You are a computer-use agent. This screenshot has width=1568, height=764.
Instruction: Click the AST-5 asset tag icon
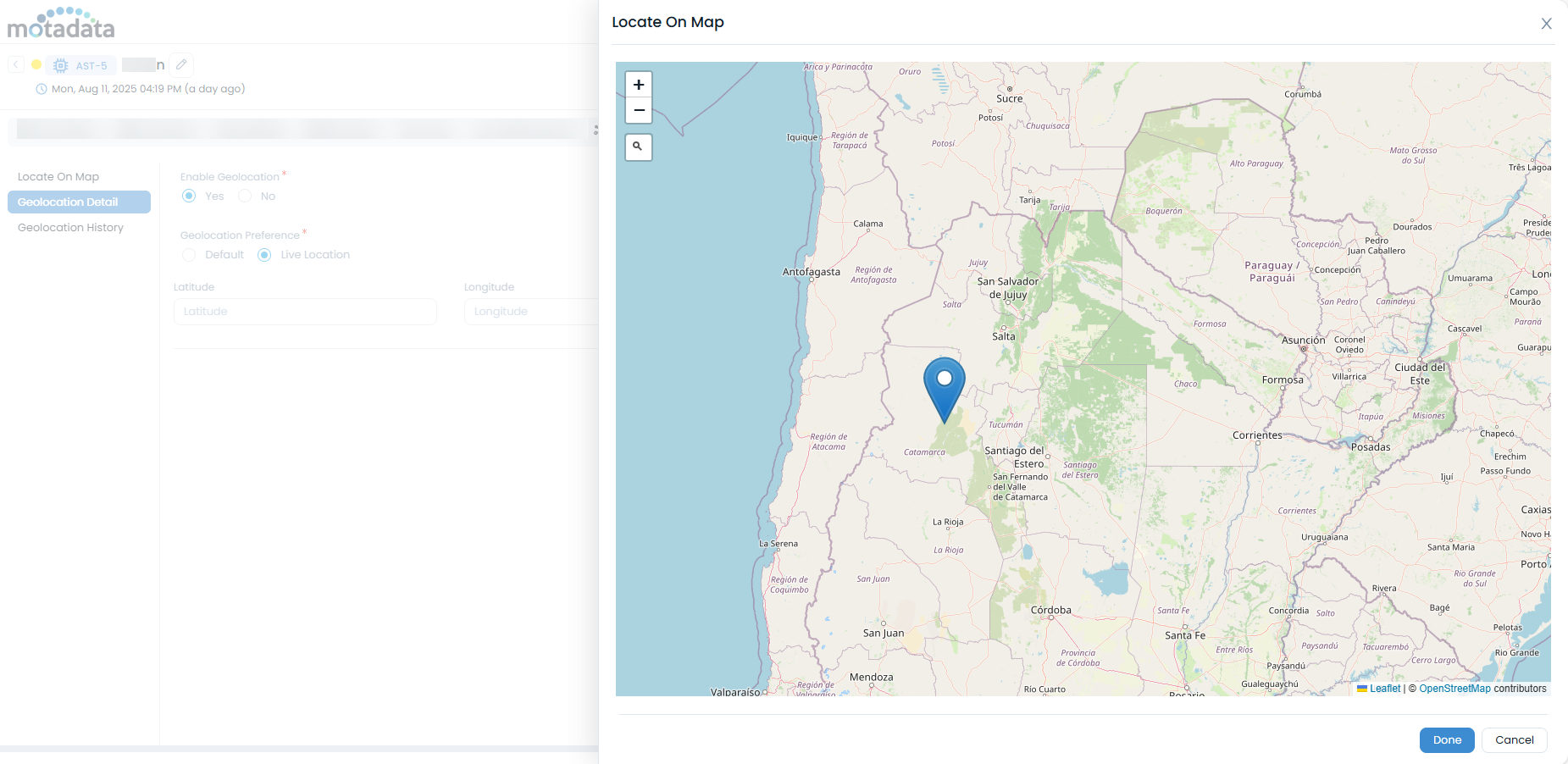[x=61, y=65]
